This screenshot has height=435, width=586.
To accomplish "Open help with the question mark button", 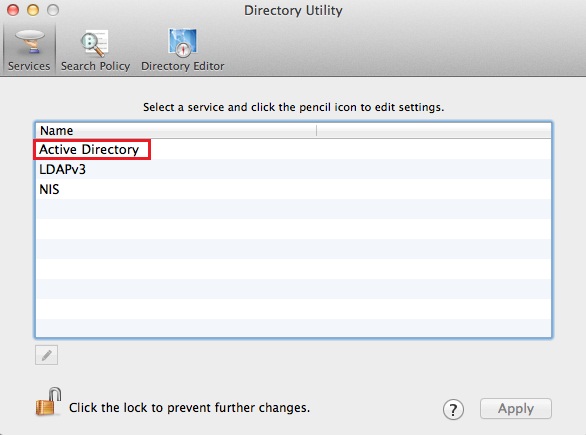I will (453, 410).
